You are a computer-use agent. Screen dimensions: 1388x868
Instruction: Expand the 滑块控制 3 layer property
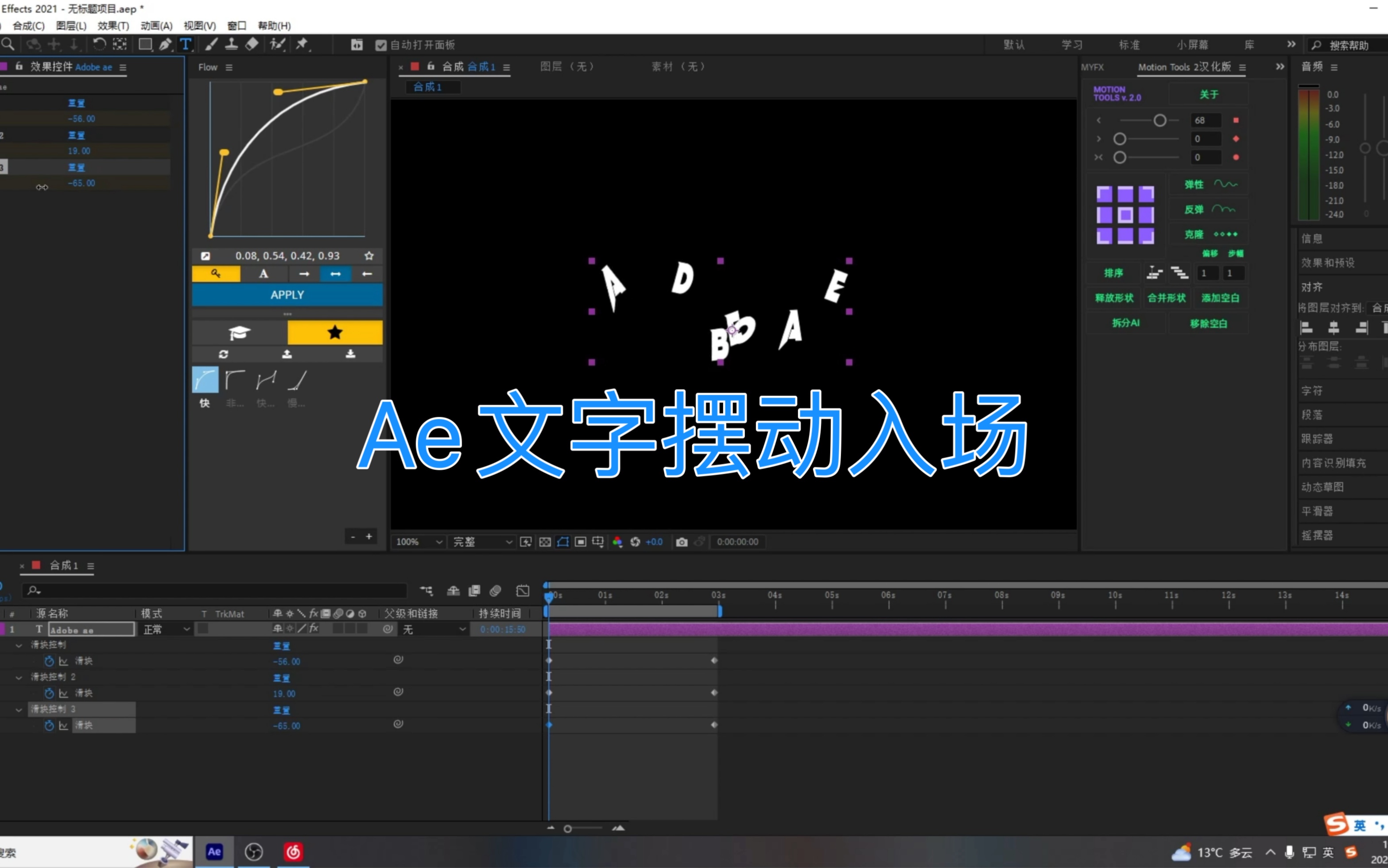(19, 710)
